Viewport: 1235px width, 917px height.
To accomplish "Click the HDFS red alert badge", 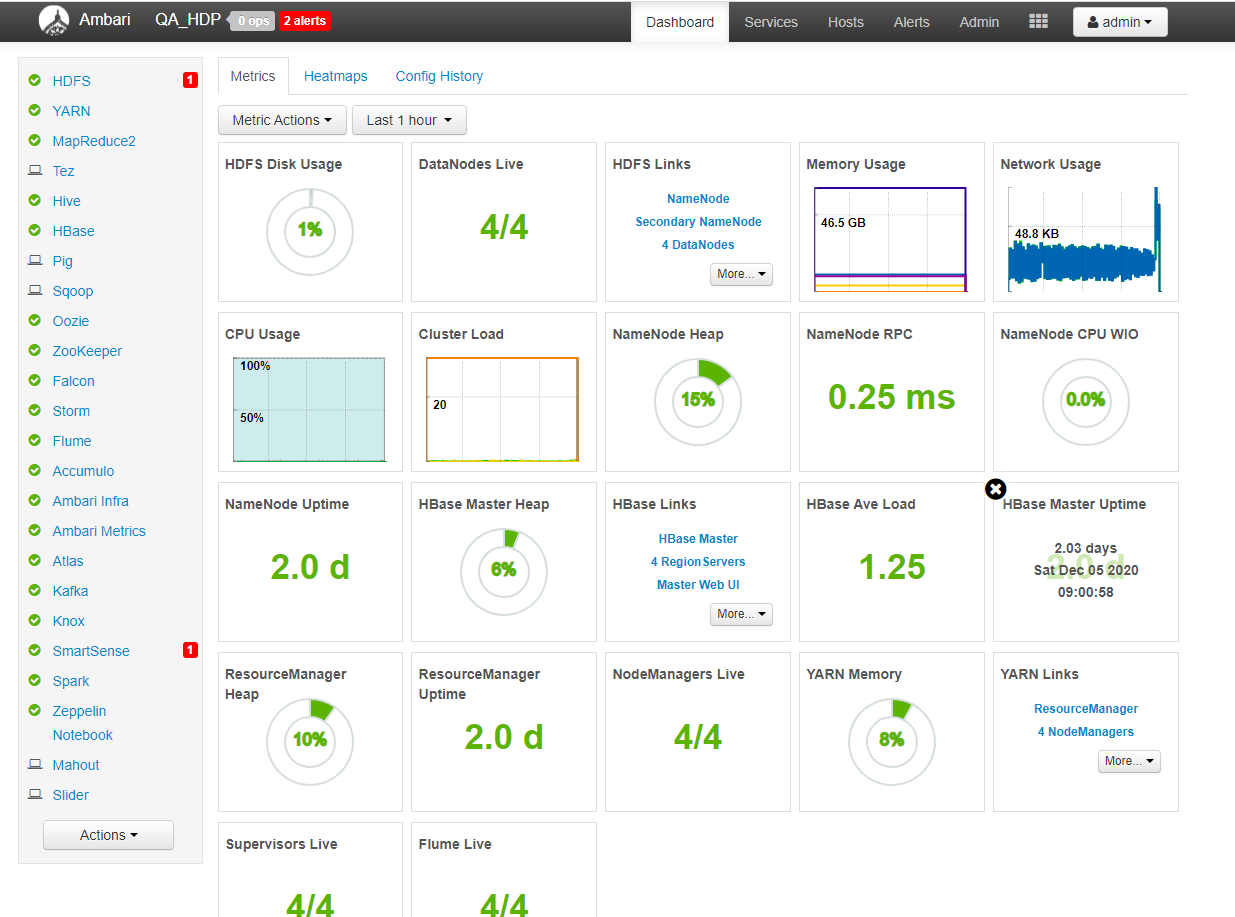I will coord(190,81).
